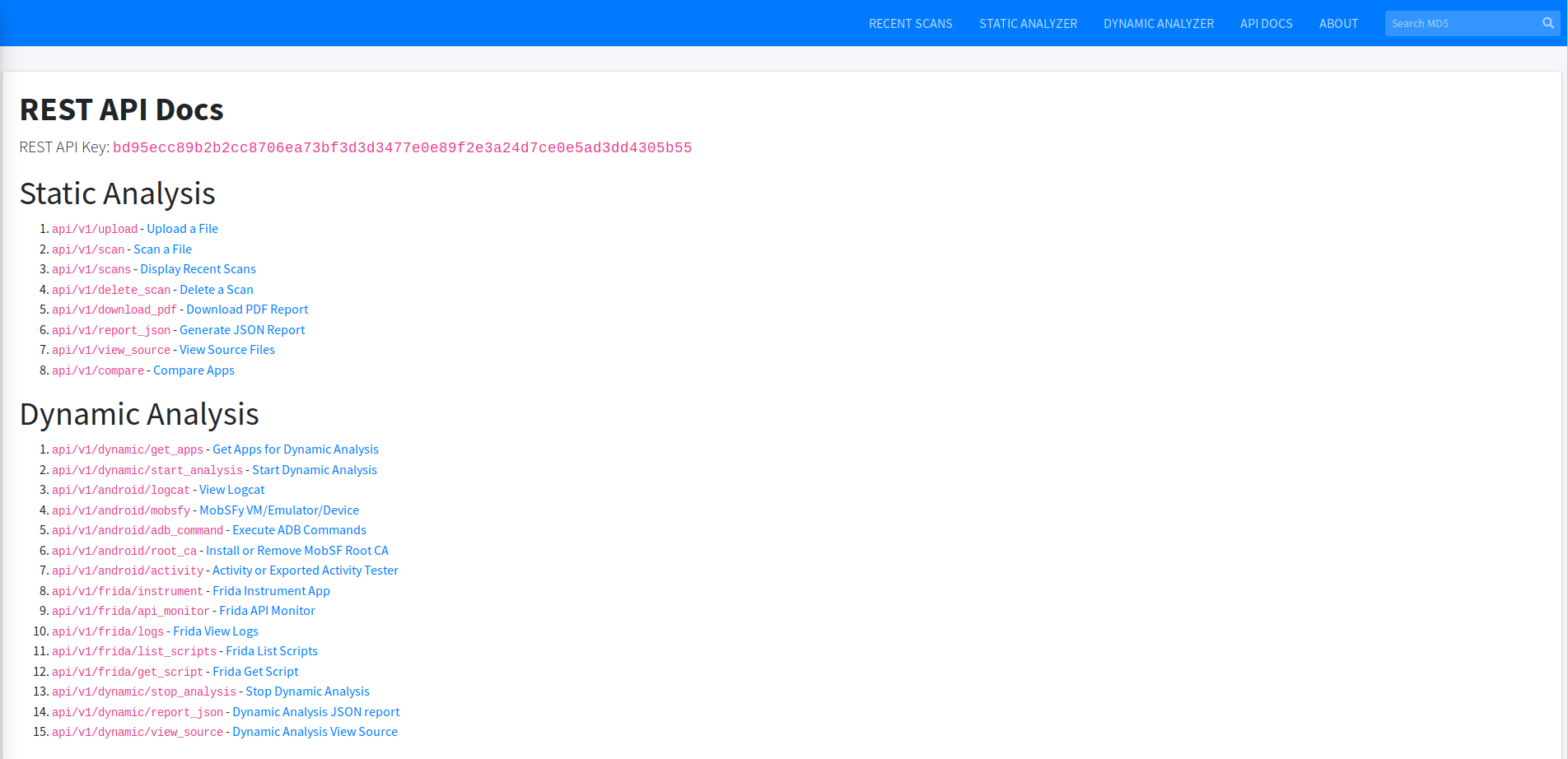Click the api/v1/report_json endpoint text
The width and height of the screenshot is (1568, 759).
tap(111, 330)
